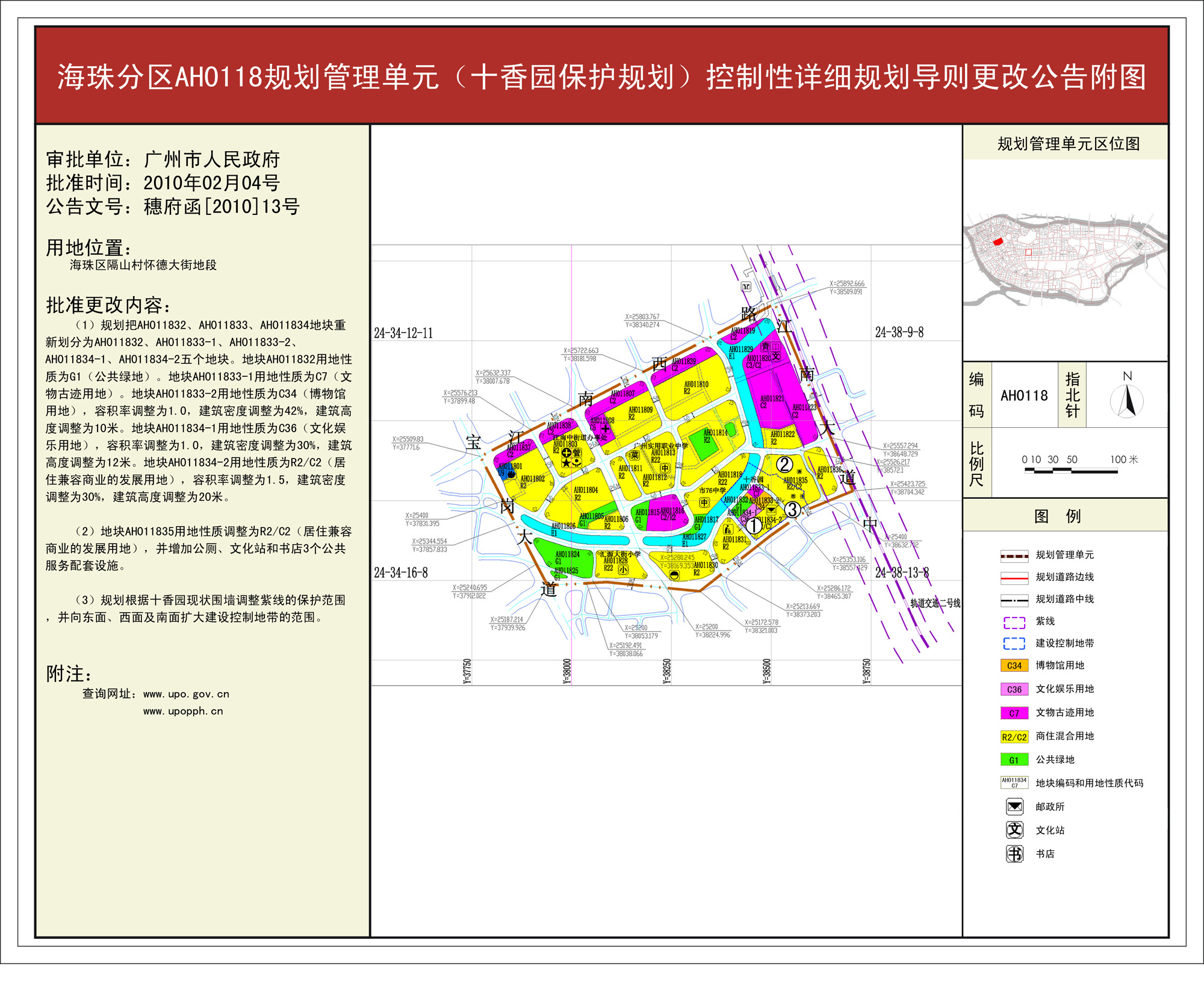Click the red marker on location thumbnail map

pyautogui.click(x=998, y=242)
